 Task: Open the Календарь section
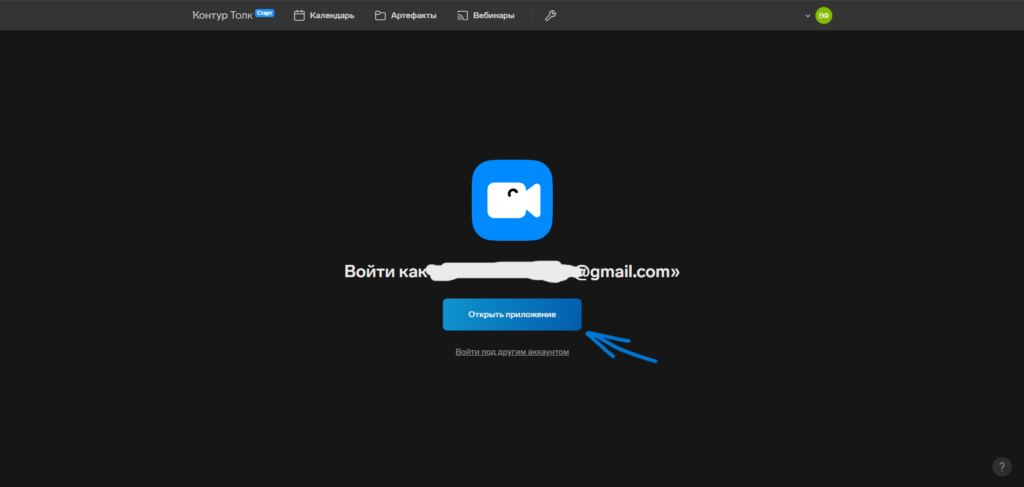(324, 16)
